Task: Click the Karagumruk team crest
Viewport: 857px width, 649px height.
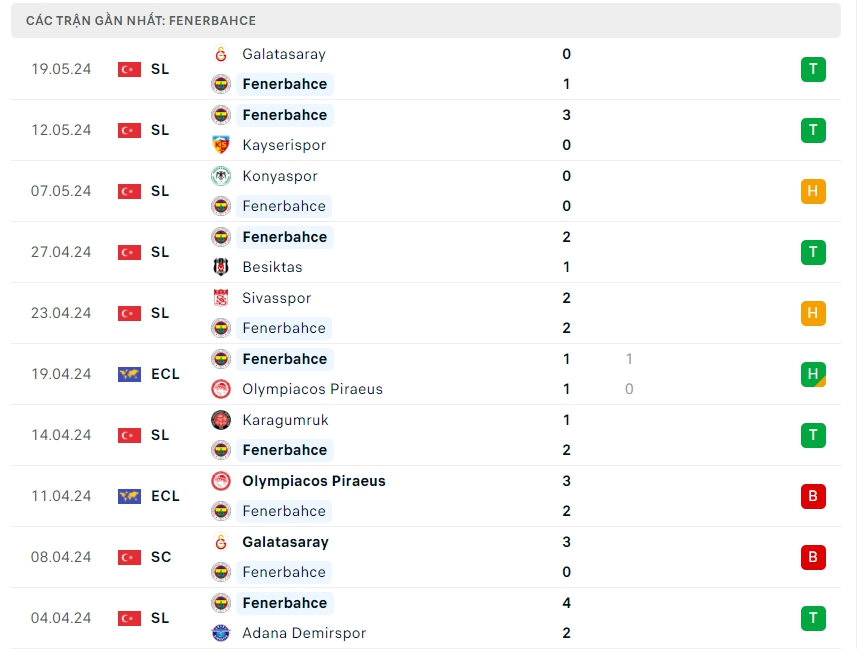Action: [221, 420]
